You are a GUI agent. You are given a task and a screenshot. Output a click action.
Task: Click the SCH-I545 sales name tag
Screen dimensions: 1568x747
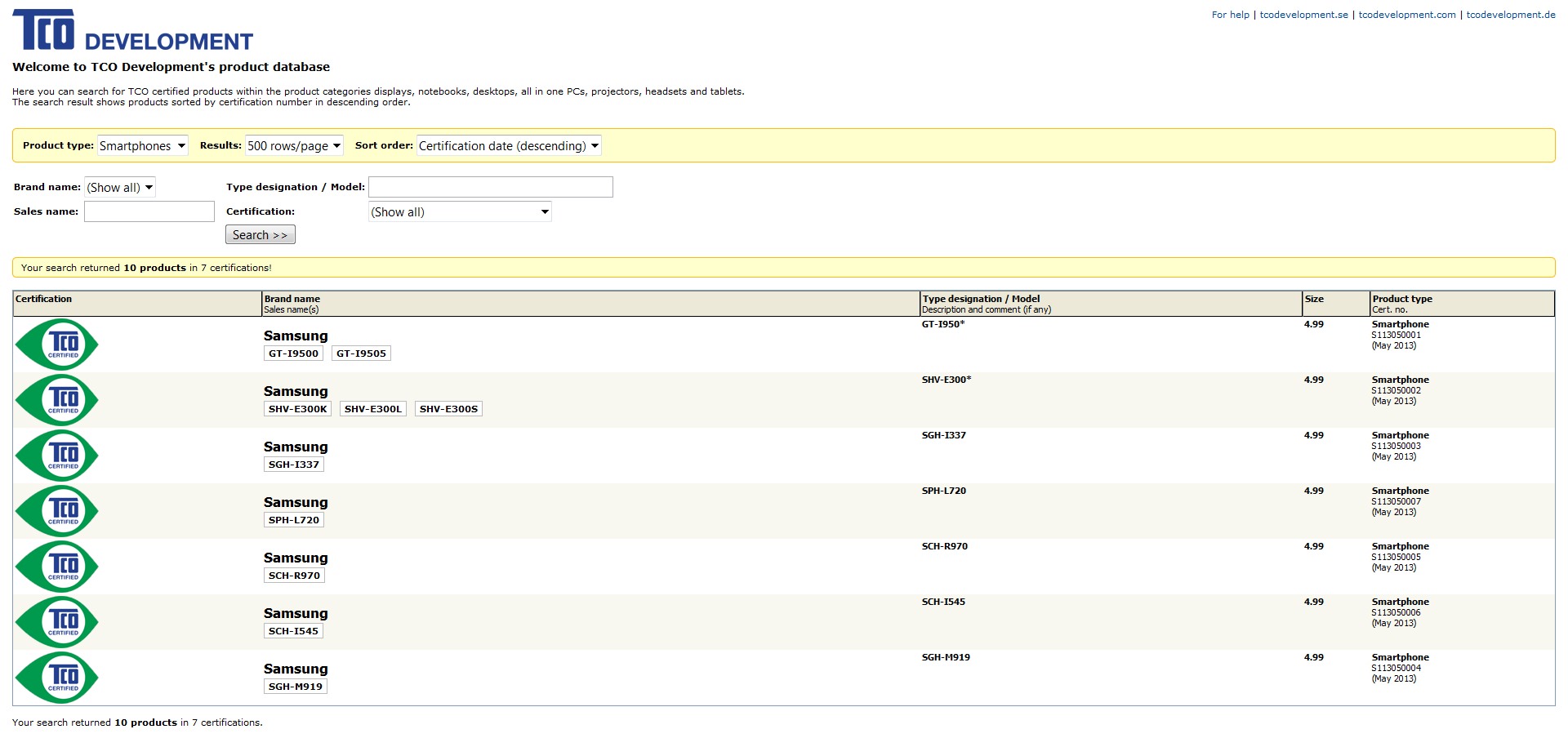coord(293,631)
